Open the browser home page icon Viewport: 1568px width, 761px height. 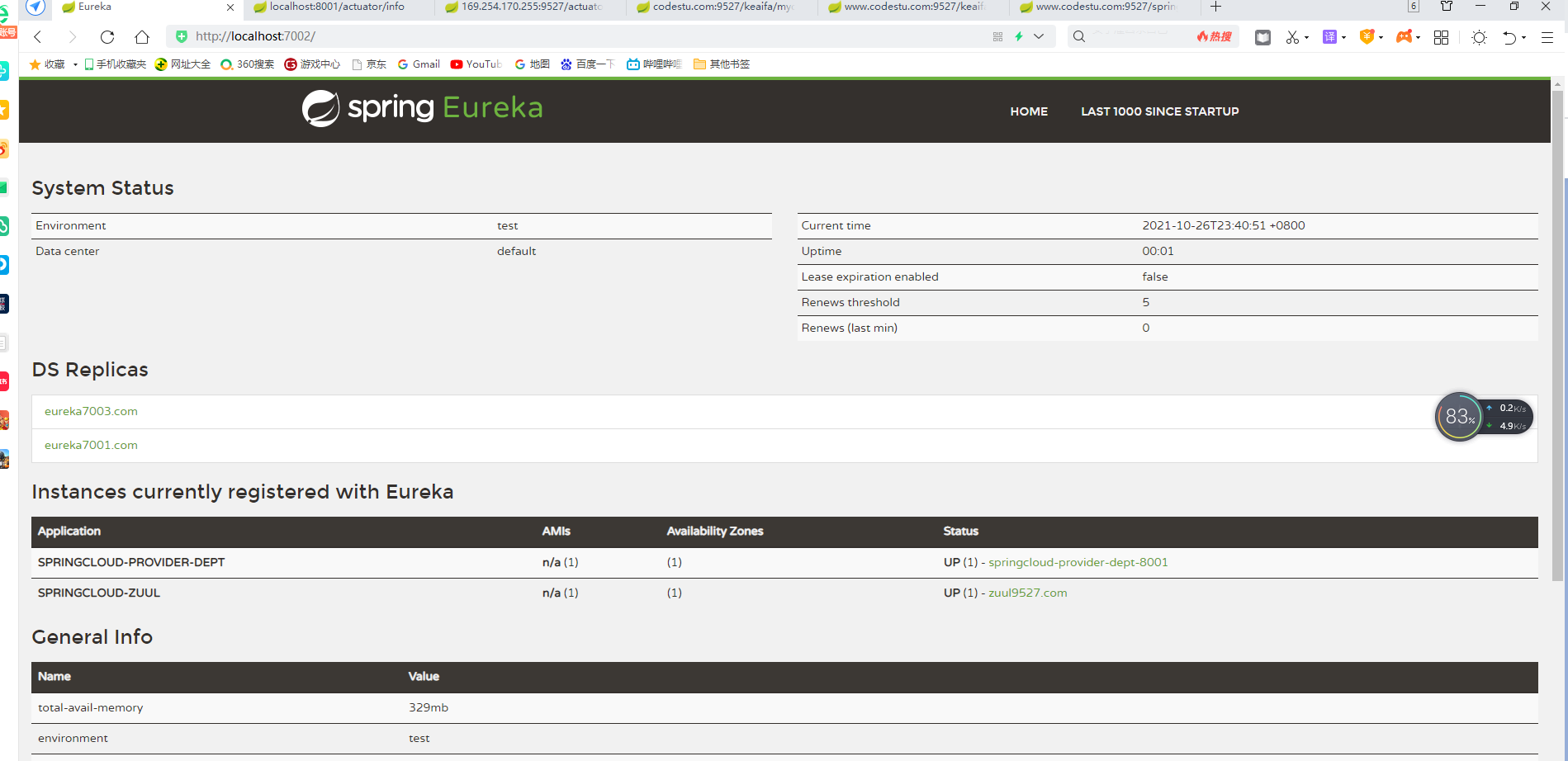click(x=142, y=37)
